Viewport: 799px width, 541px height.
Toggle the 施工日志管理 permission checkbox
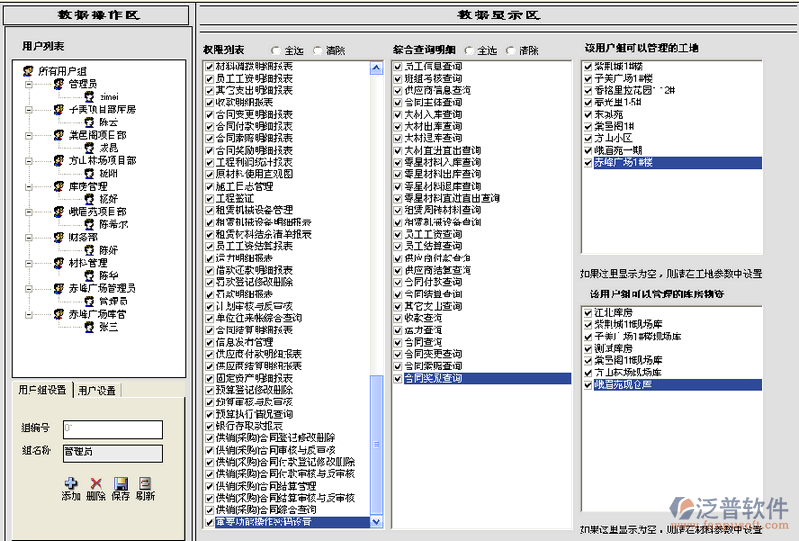(x=209, y=186)
